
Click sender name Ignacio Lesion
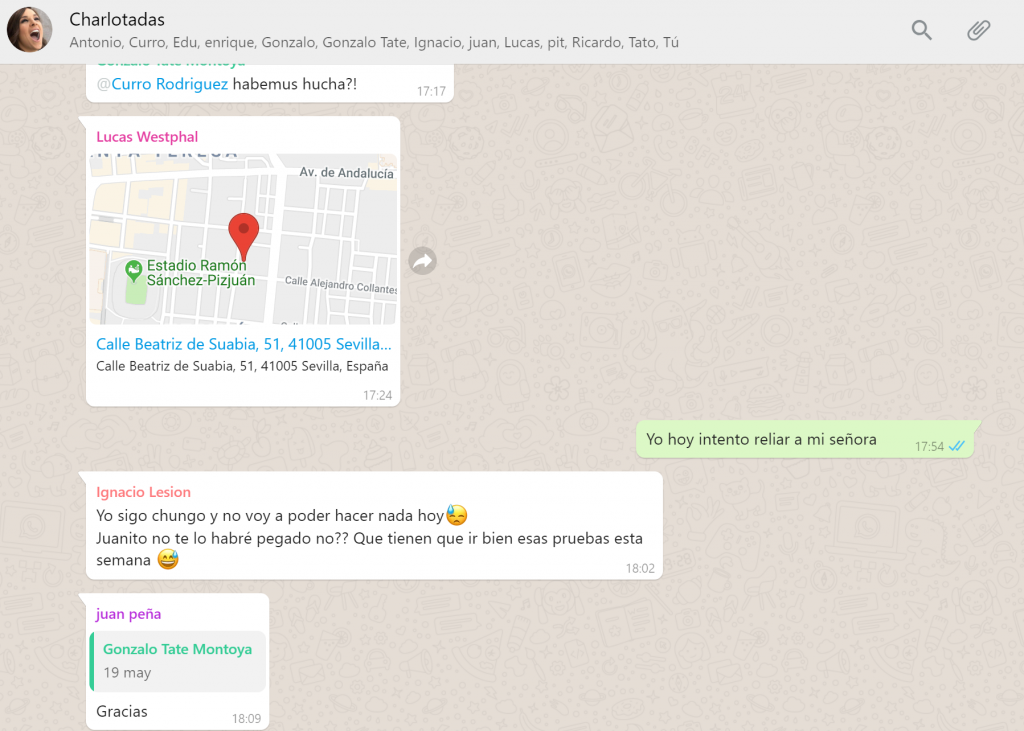point(143,492)
